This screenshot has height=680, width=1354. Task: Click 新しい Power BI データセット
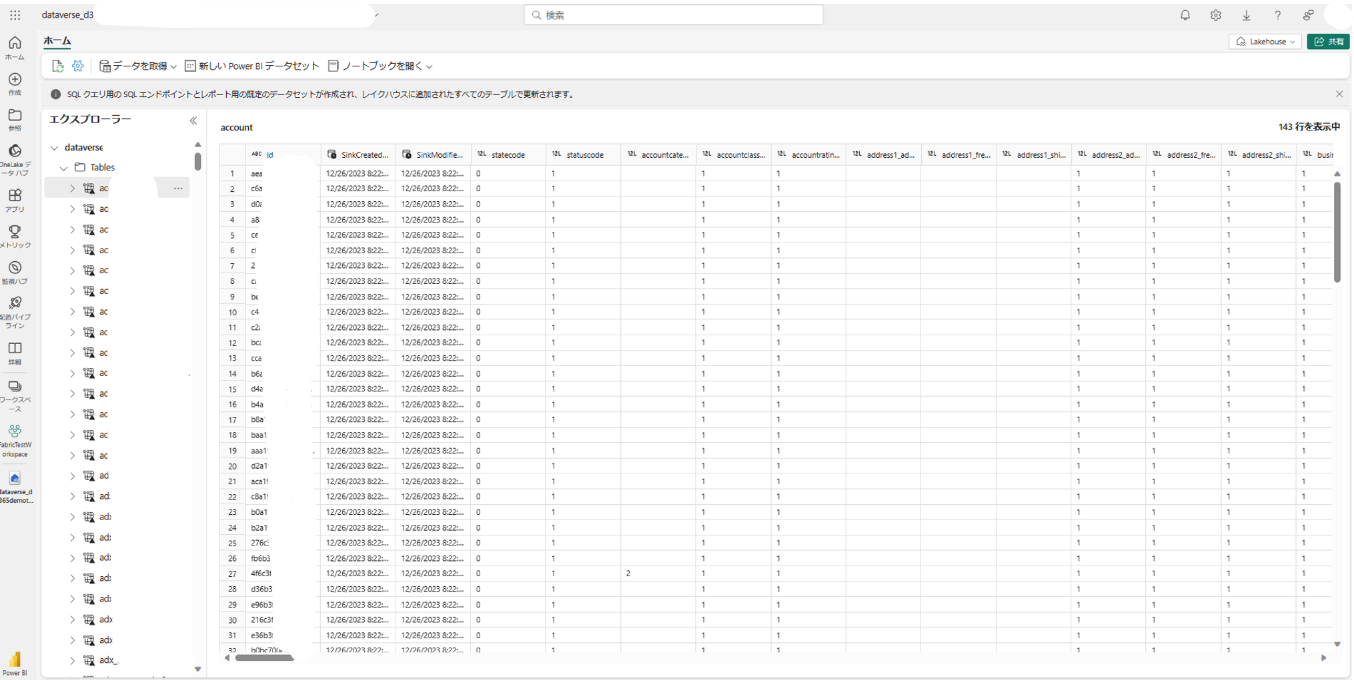click(252, 66)
